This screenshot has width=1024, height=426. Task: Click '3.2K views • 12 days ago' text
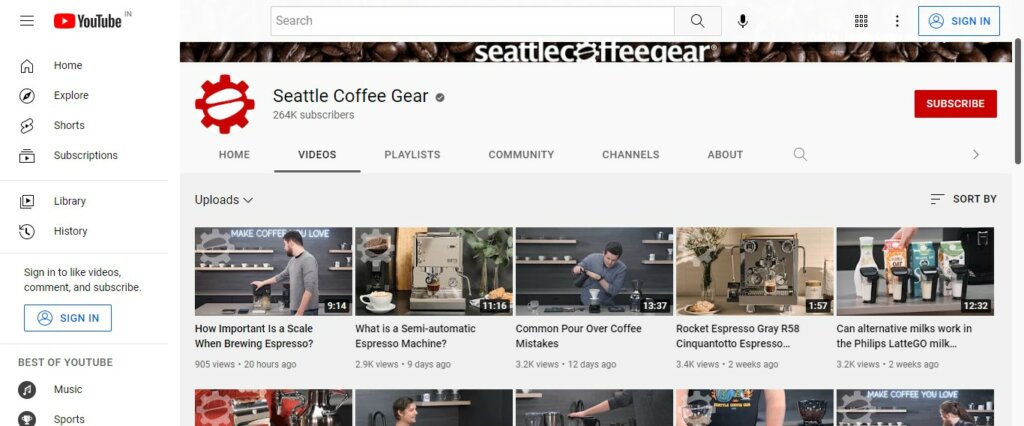pos(566,365)
